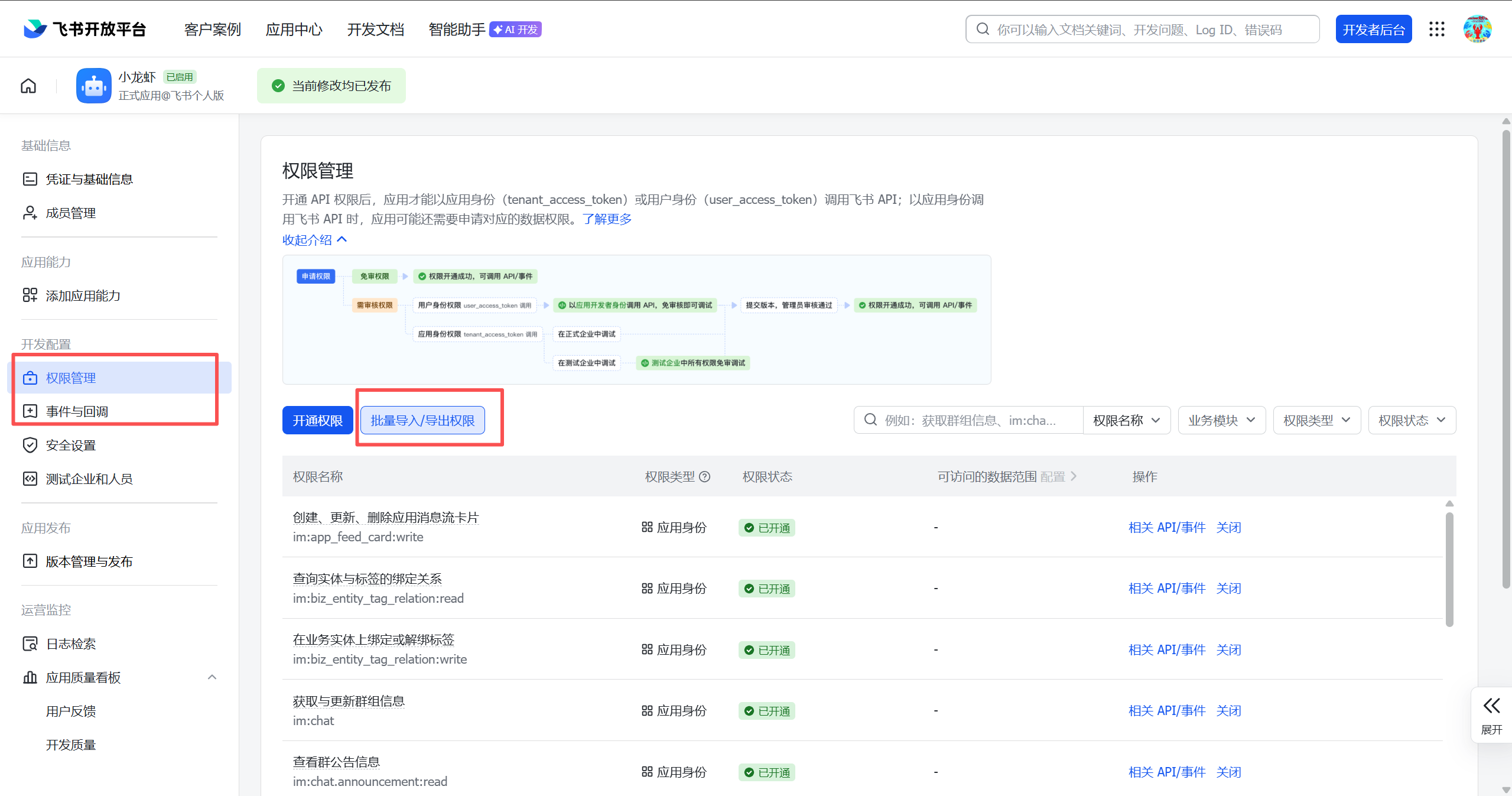This screenshot has width=1512, height=796.
Task: Go to 应用中心 in top navigation
Action: [294, 30]
